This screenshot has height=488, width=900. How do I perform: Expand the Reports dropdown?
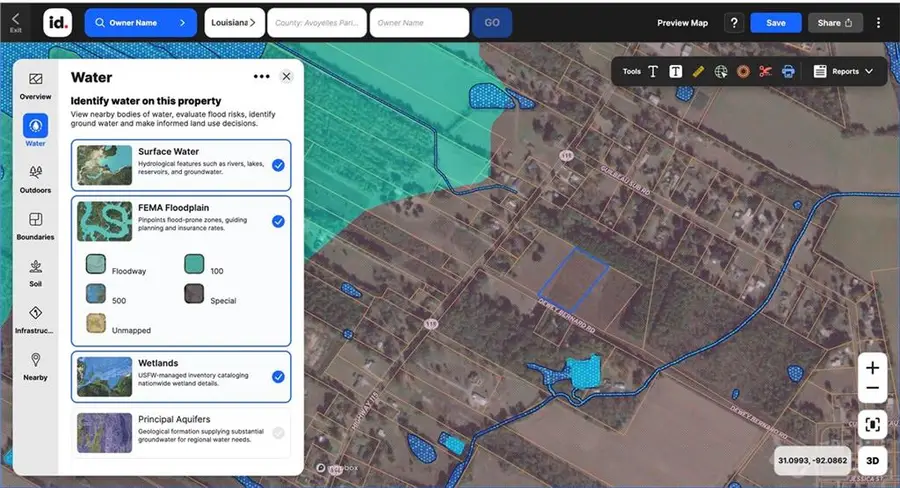(845, 71)
